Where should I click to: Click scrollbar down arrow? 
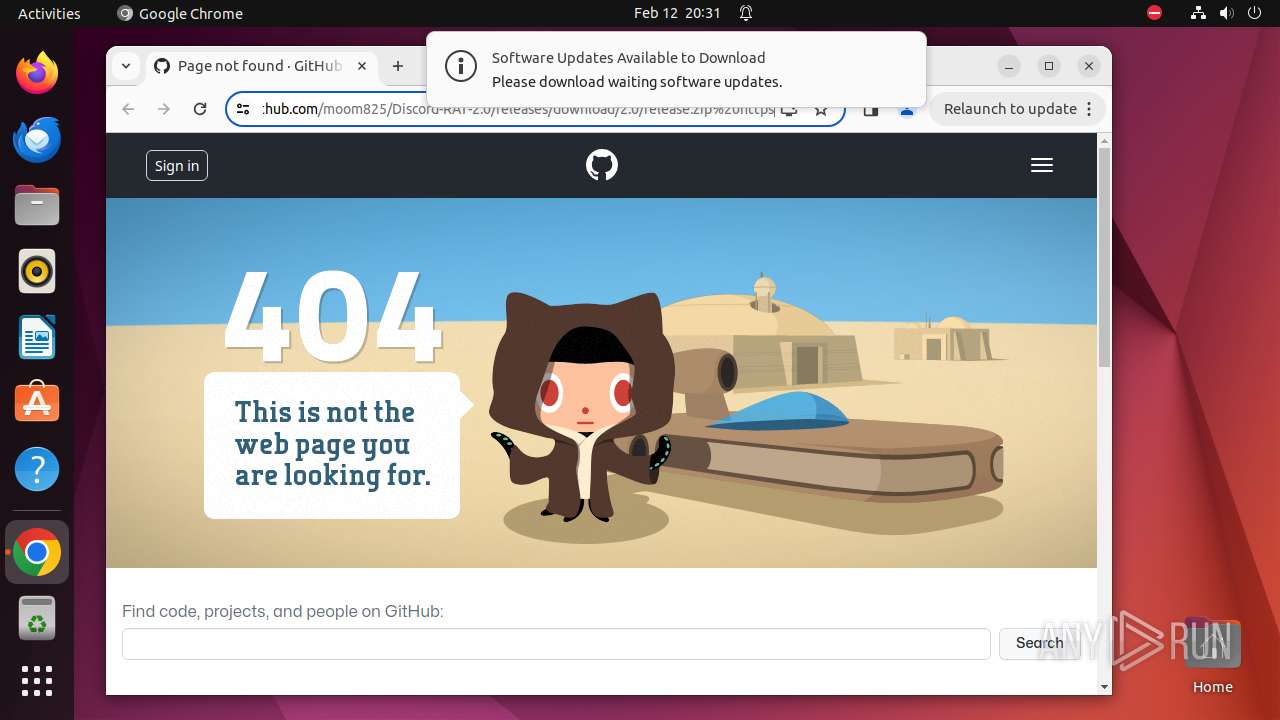tap(1104, 687)
